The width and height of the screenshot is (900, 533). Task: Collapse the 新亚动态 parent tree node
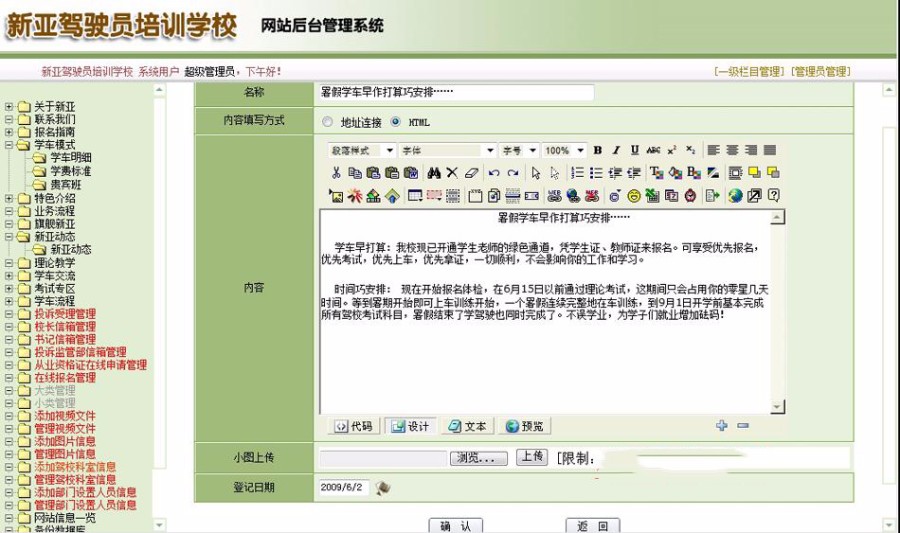[9, 236]
